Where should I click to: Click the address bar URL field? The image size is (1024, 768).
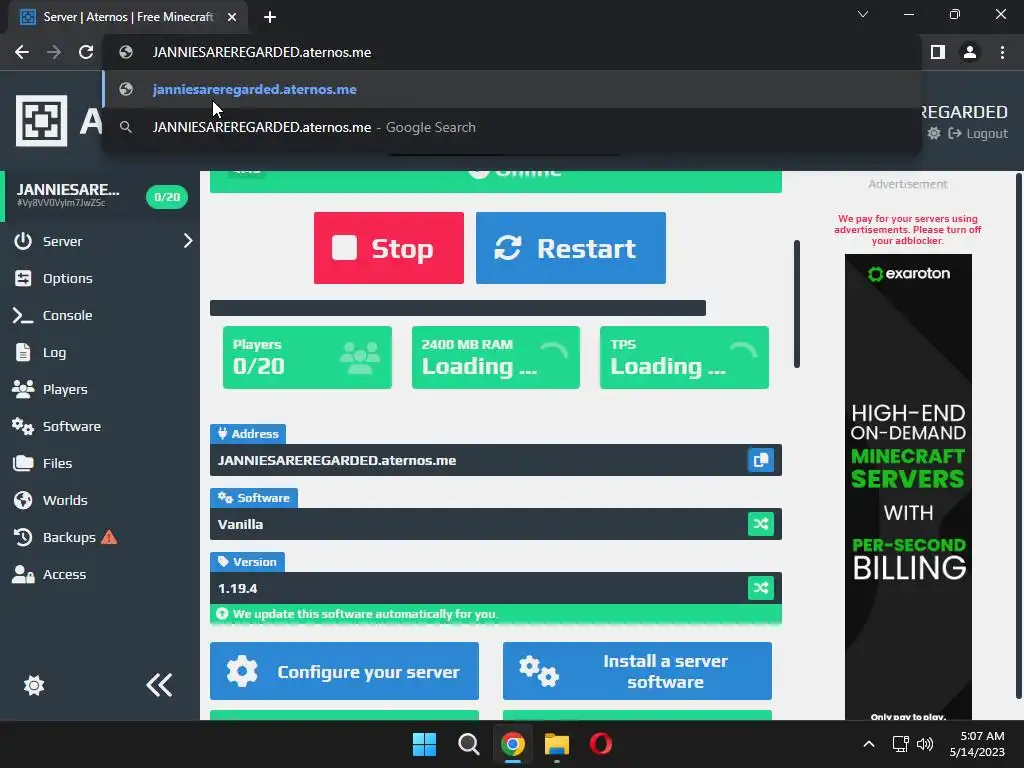(x=511, y=52)
